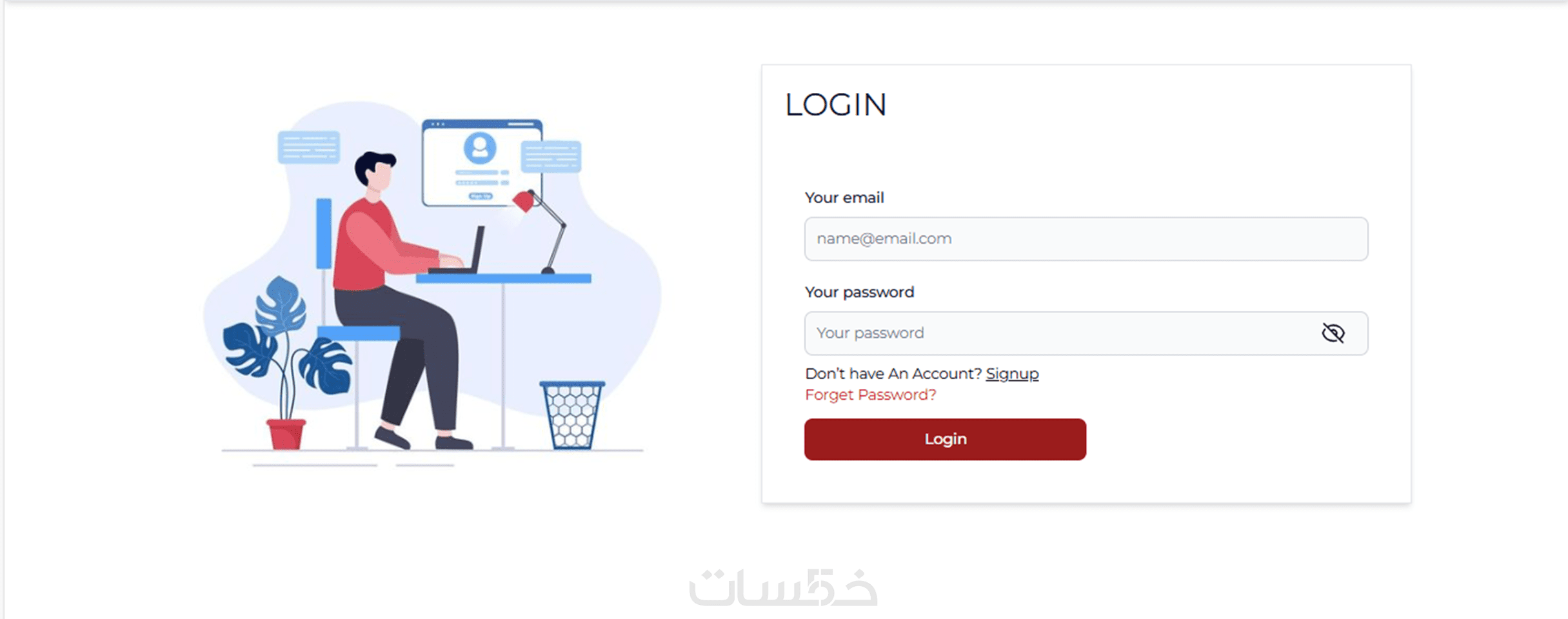Focus the Your password input field
This screenshot has width=1568, height=619.
click(1058, 333)
